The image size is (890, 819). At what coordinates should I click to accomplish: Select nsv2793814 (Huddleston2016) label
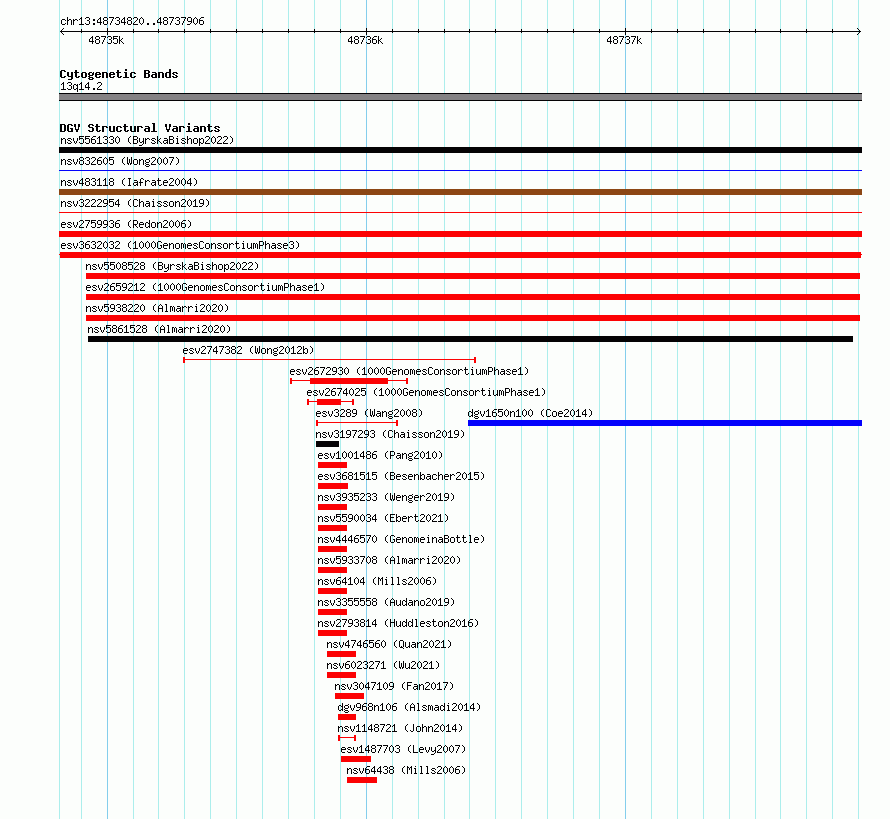pos(398,623)
